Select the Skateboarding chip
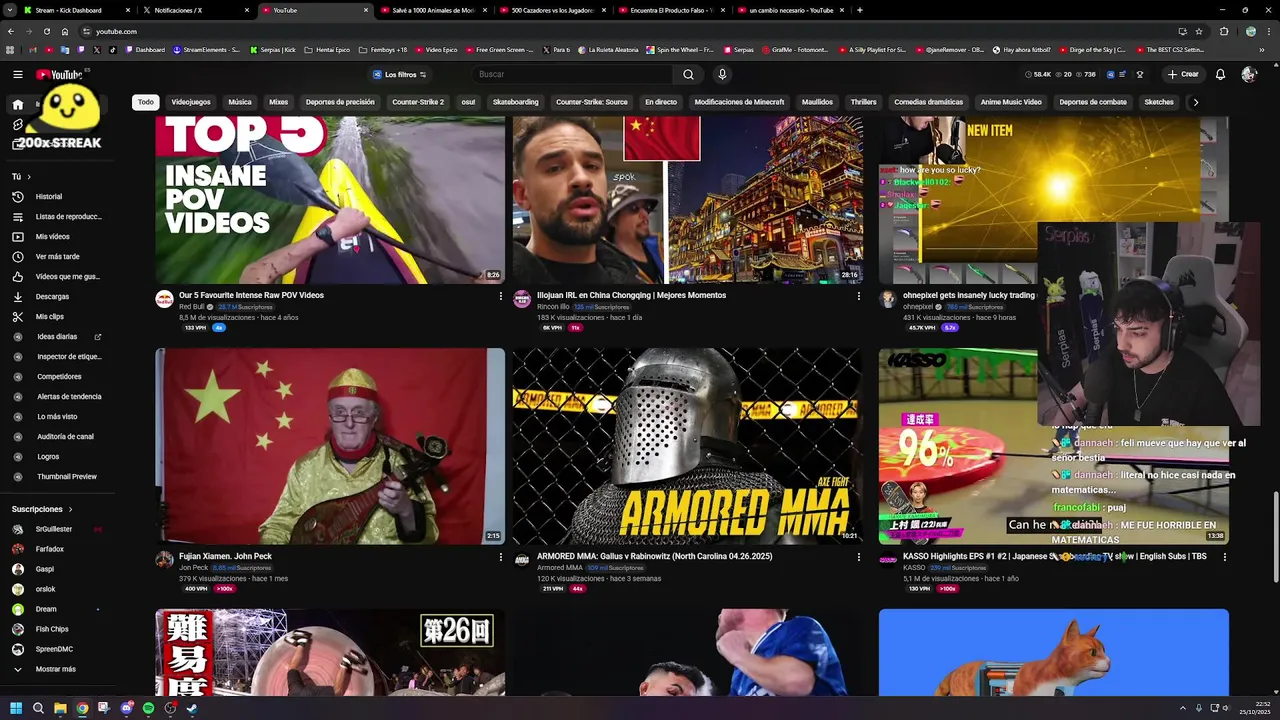The height and width of the screenshot is (720, 1280). coord(515,102)
